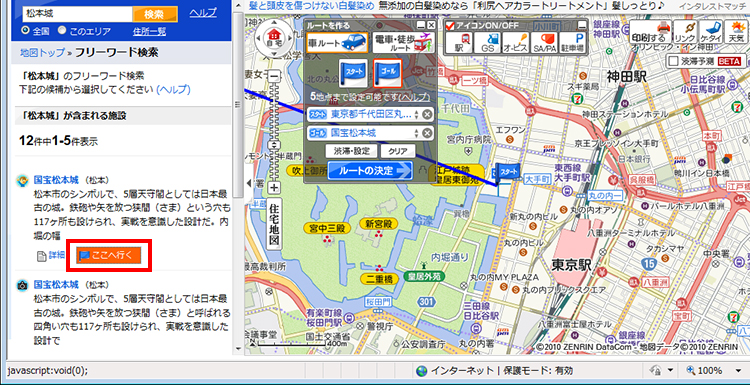The image size is (750, 385).
Task: Click the Goal flag icon in route panel
Action: [387, 73]
